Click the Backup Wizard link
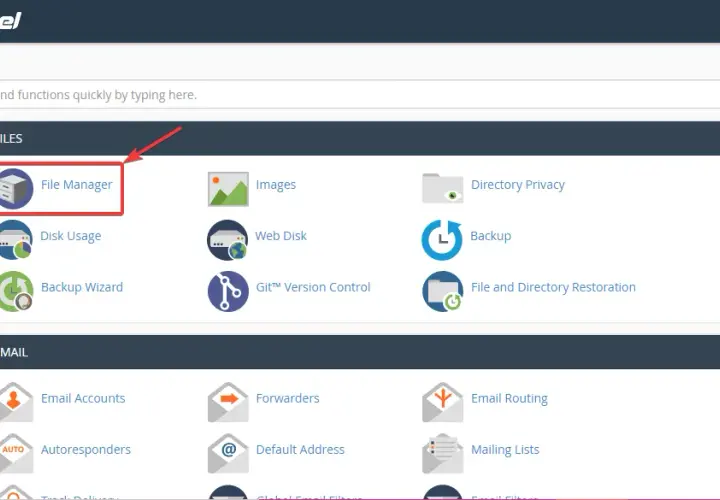 (x=82, y=287)
